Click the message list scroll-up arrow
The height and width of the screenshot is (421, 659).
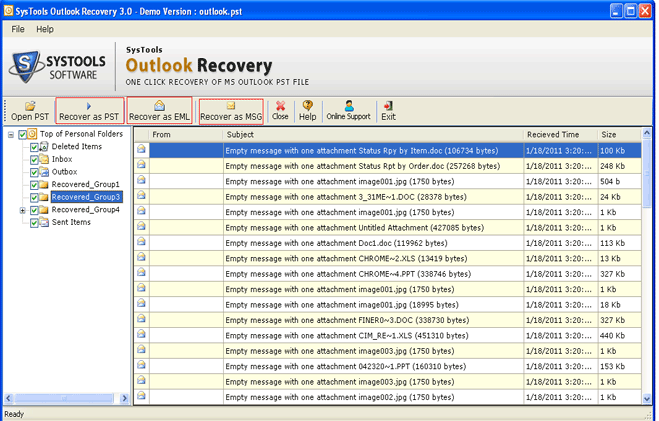point(646,134)
